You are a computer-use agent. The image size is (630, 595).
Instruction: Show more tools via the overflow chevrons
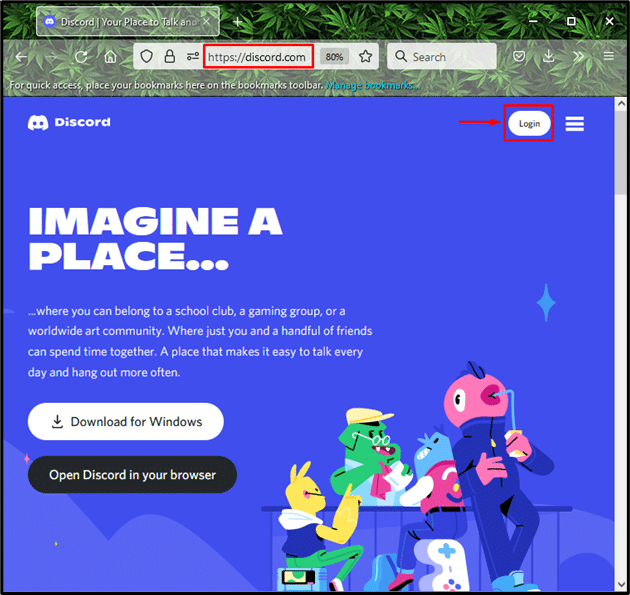(x=578, y=56)
